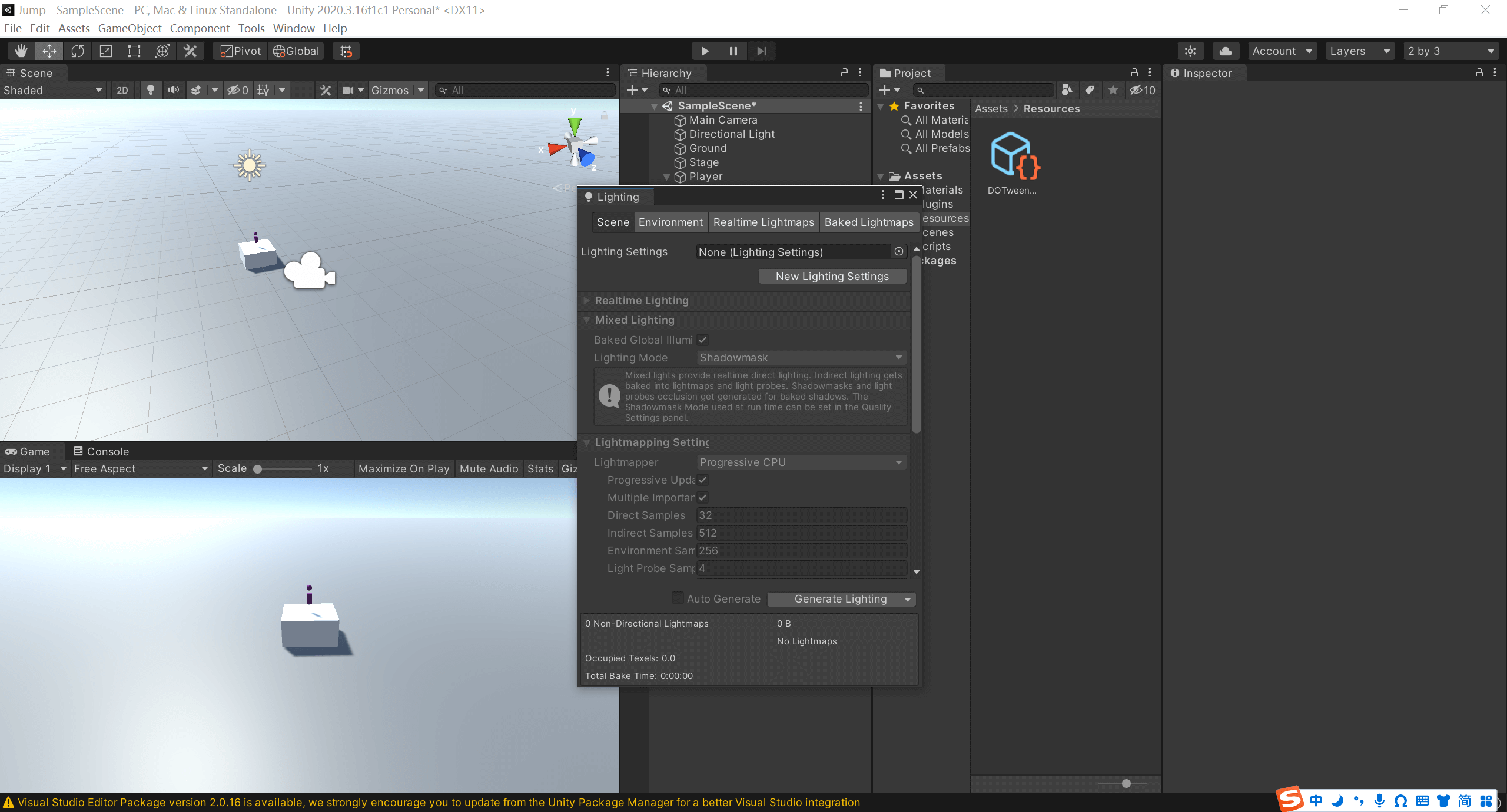Toggle scene audio speaker icon
Image resolution: width=1507 pixels, height=812 pixels.
(x=173, y=90)
